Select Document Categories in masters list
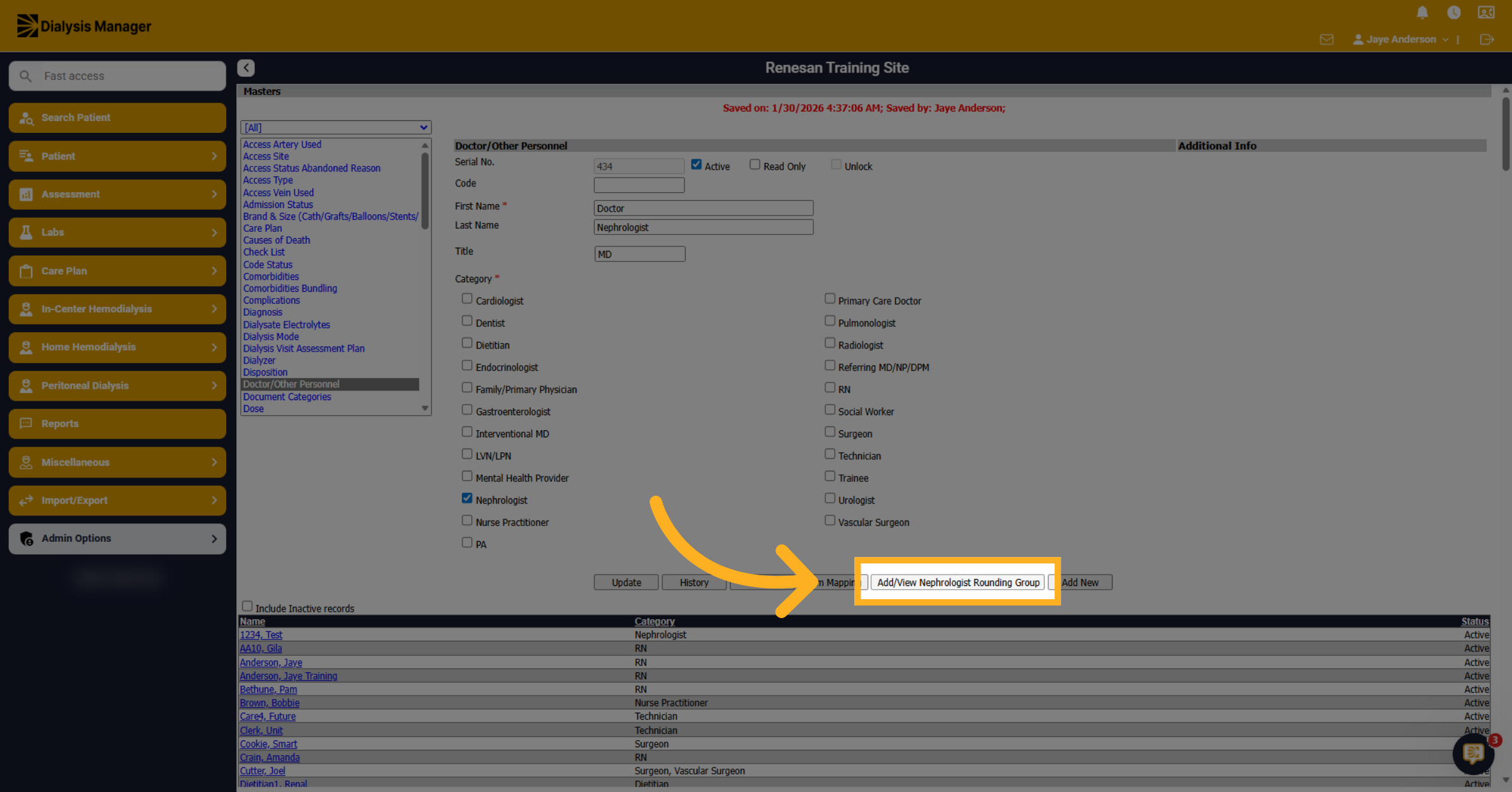Image resolution: width=1512 pixels, height=792 pixels. [x=287, y=397]
